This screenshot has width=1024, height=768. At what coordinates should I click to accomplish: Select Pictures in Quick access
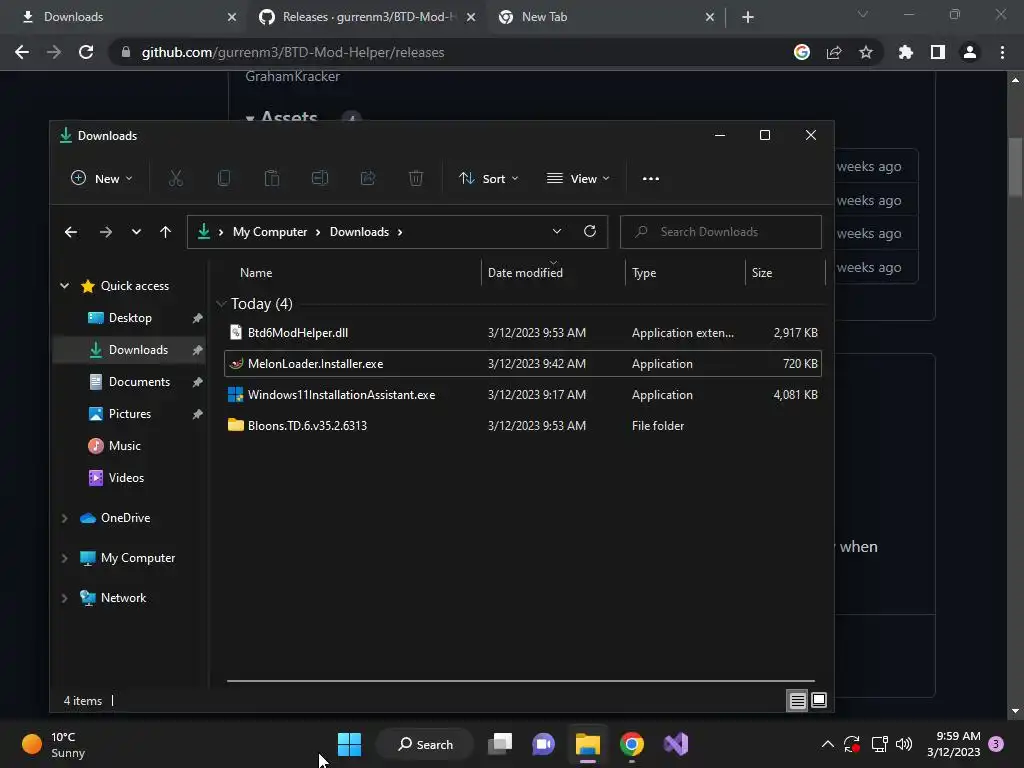click(x=129, y=414)
